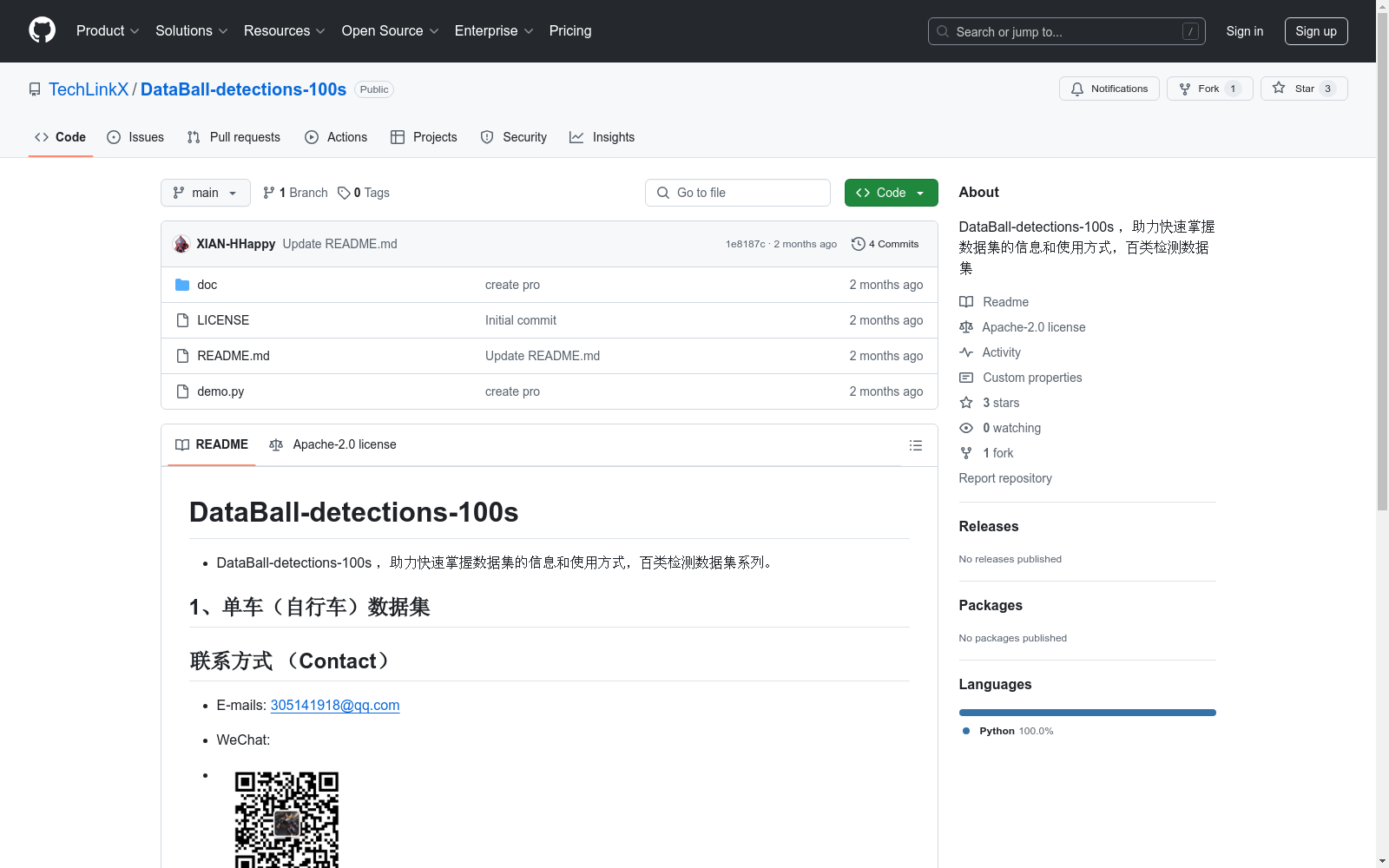Expand the Enterprise menu

(494, 31)
